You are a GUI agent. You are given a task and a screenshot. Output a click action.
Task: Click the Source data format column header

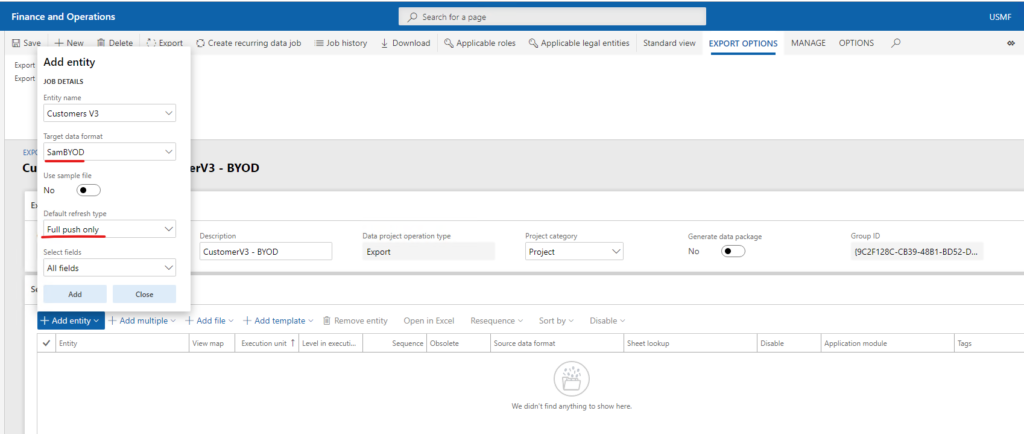tap(557, 343)
